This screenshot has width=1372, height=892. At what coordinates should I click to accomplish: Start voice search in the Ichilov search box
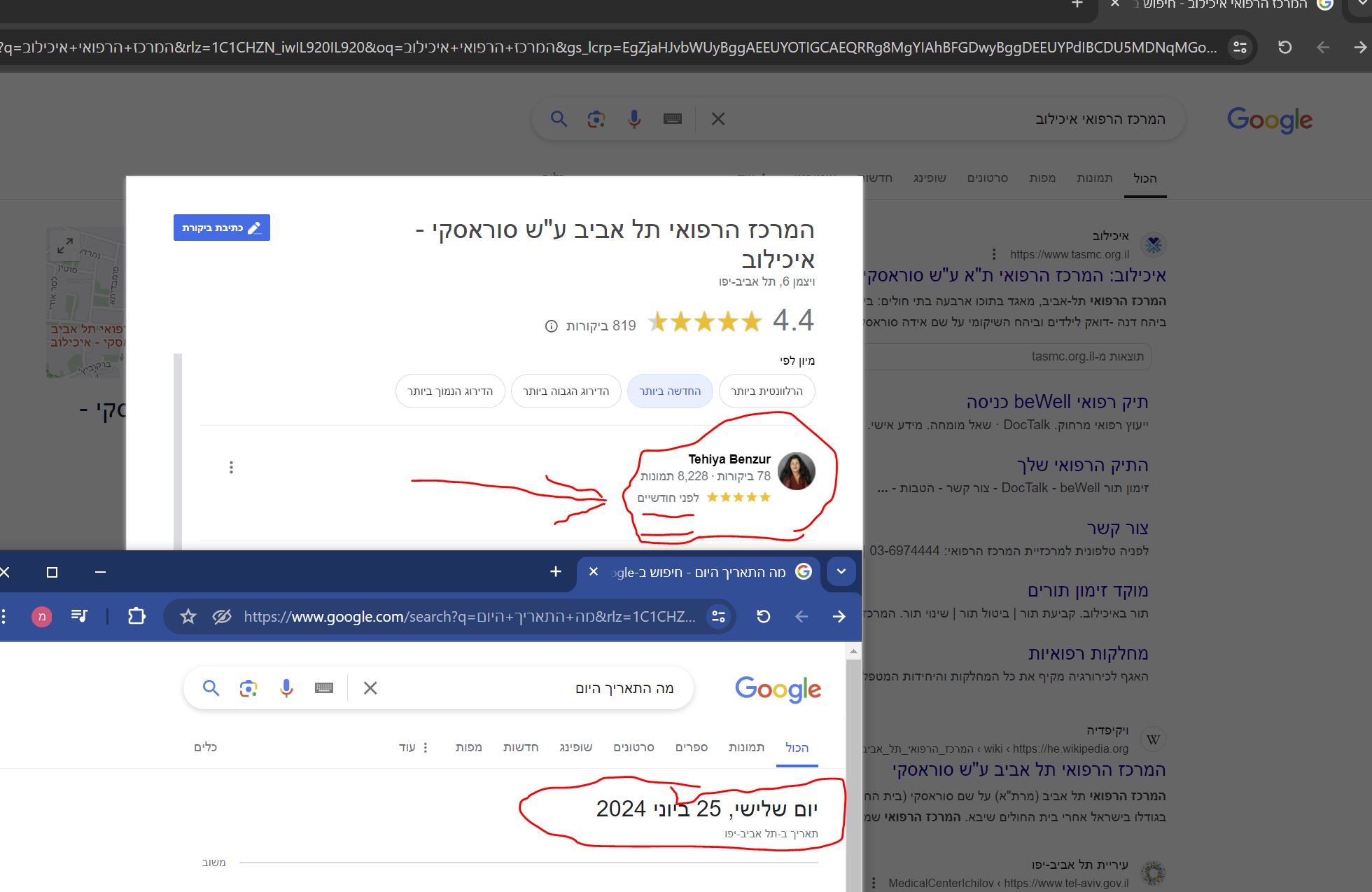click(634, 119)
